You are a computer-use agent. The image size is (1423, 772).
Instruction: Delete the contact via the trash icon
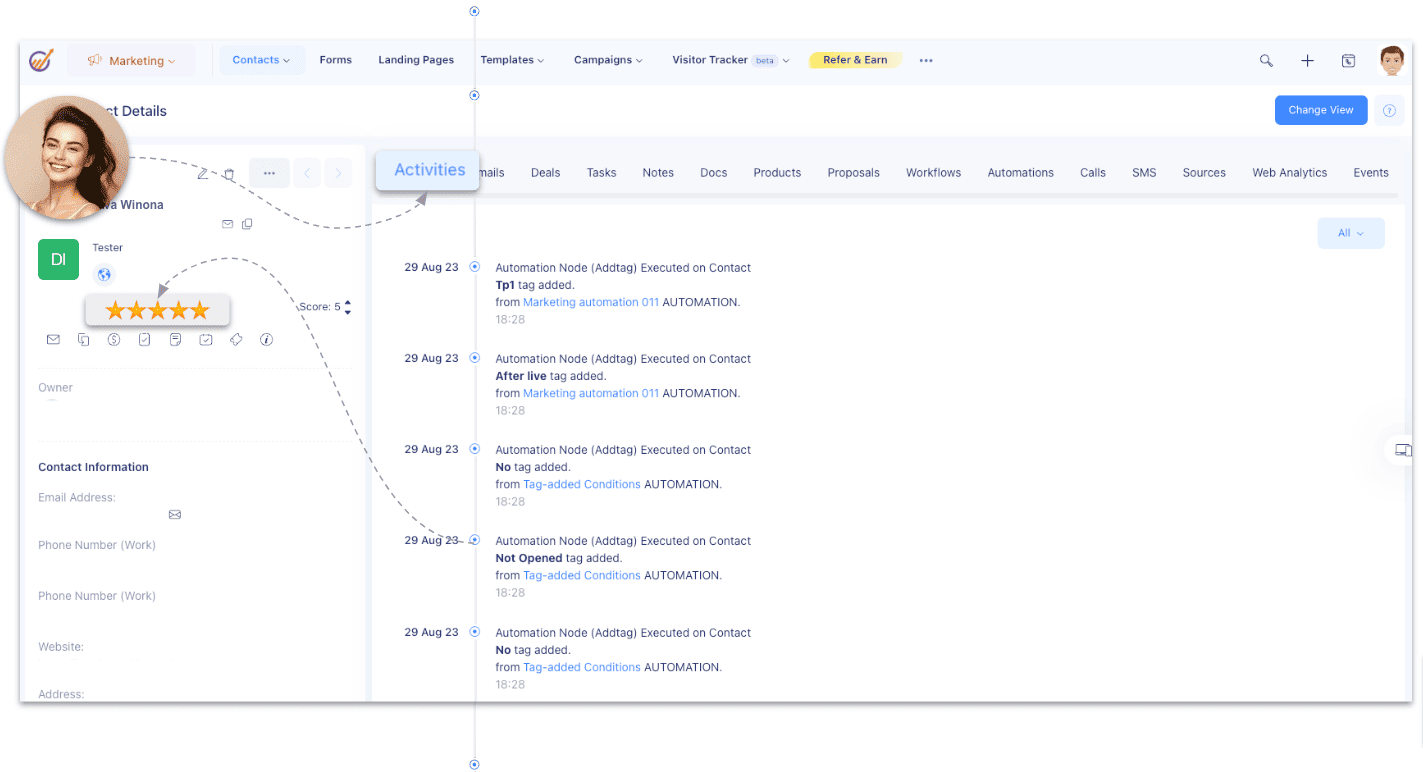[229, 173]
